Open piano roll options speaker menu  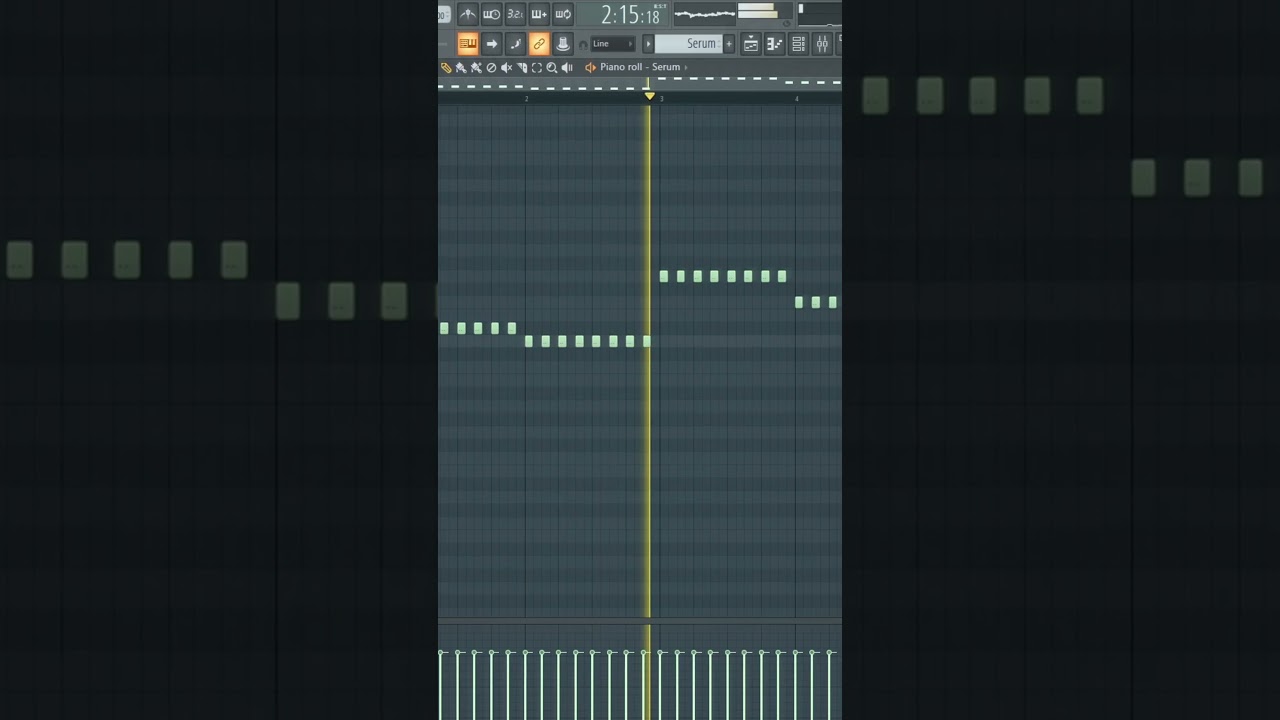[x=590, y=67]
